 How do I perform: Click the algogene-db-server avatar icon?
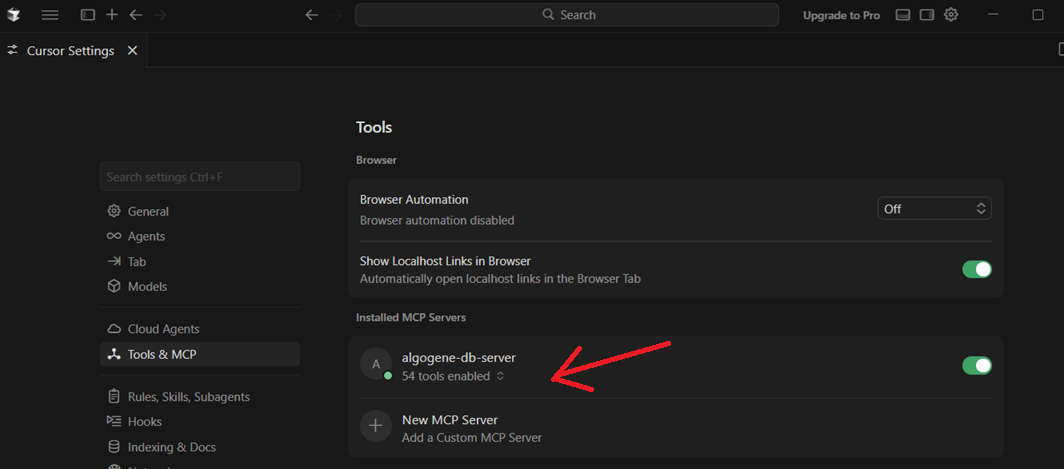coord(376,365)
